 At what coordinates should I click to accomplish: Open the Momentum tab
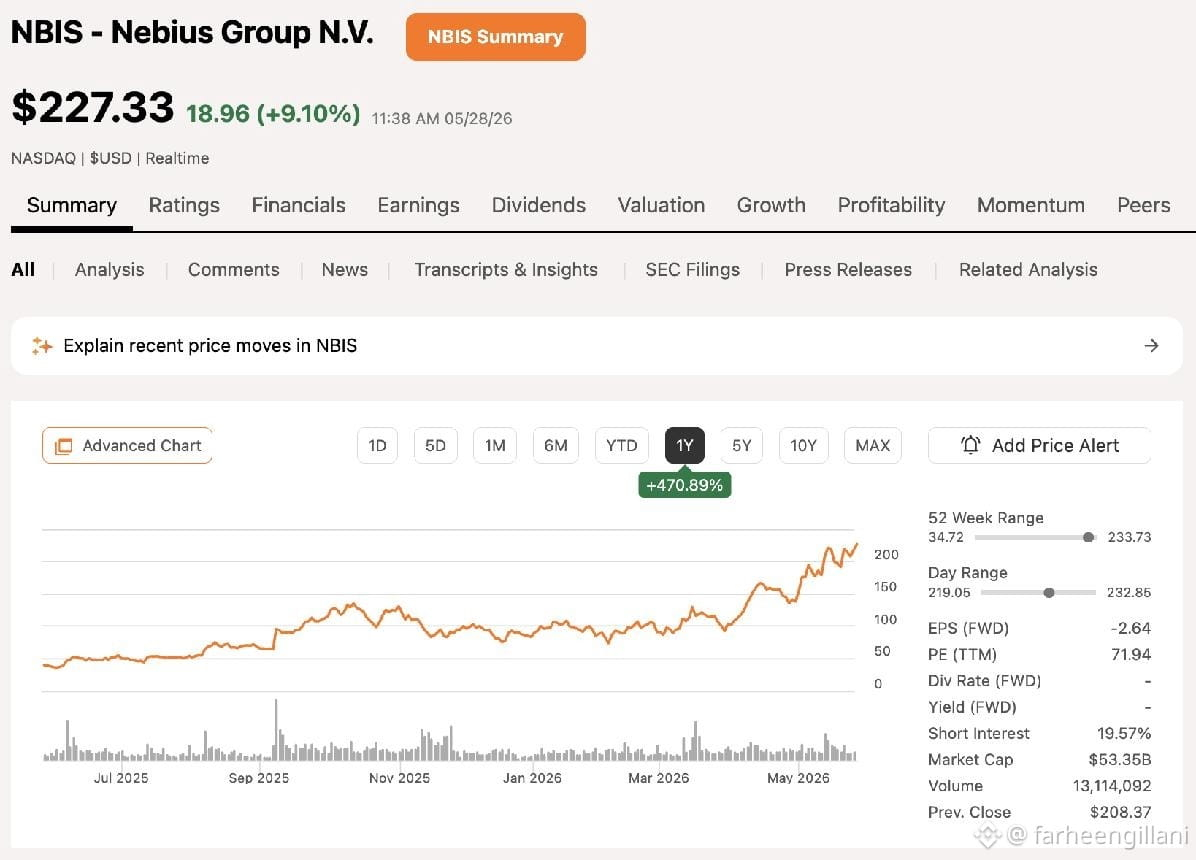coord(1030,205)
